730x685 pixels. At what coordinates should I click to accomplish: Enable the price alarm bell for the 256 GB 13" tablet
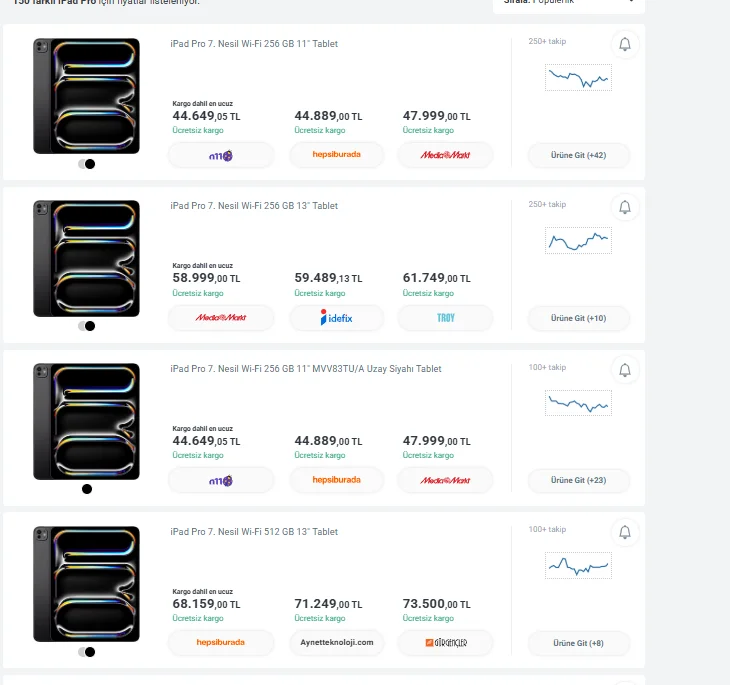[x=625, y=207]
